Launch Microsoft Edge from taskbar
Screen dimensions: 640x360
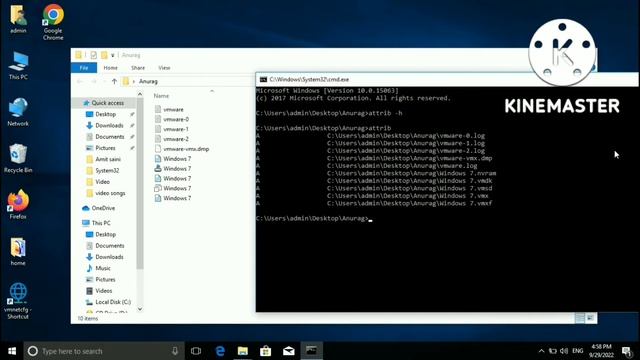220,351
